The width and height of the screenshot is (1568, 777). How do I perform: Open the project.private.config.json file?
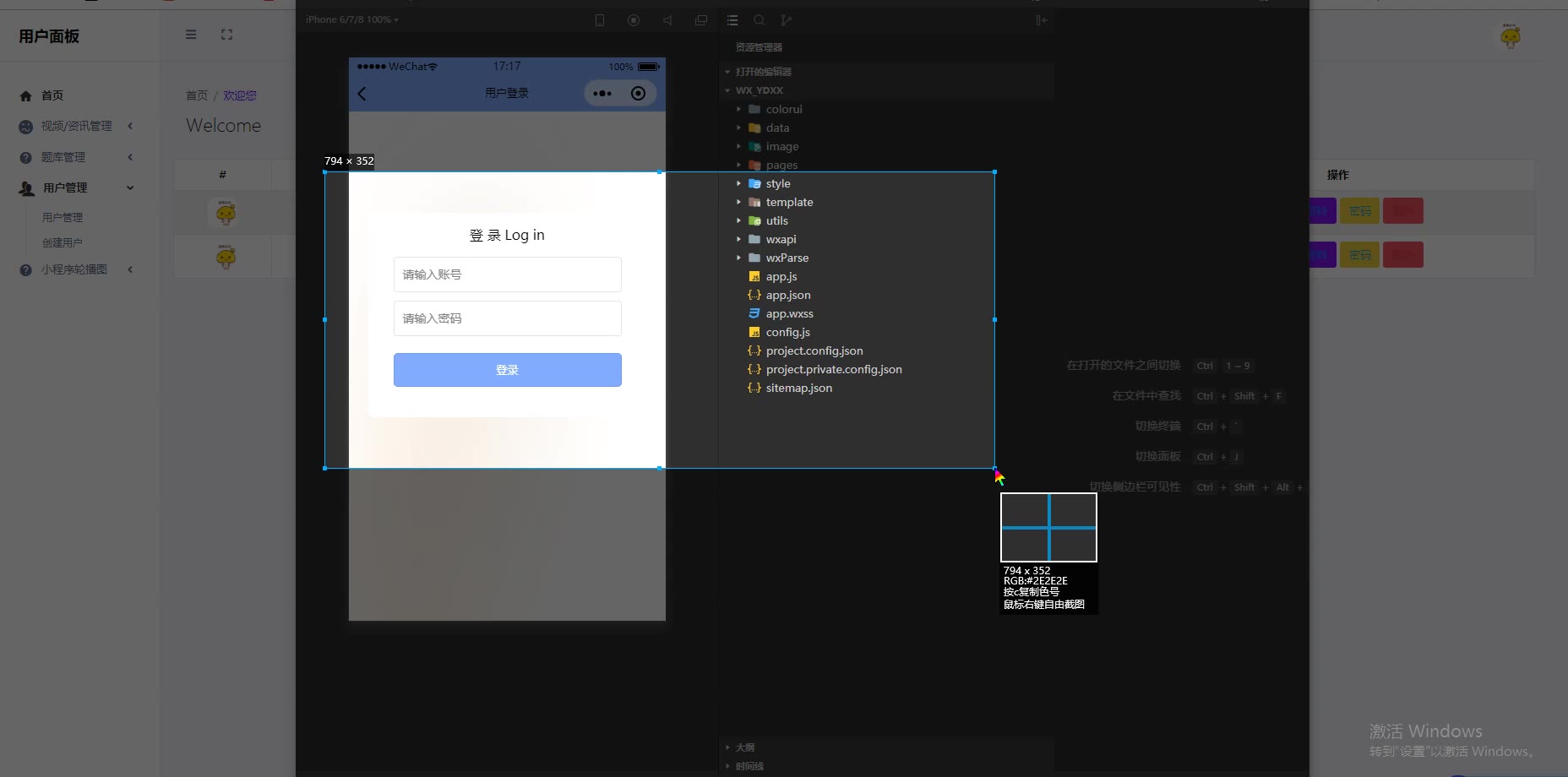pos(834,370)
